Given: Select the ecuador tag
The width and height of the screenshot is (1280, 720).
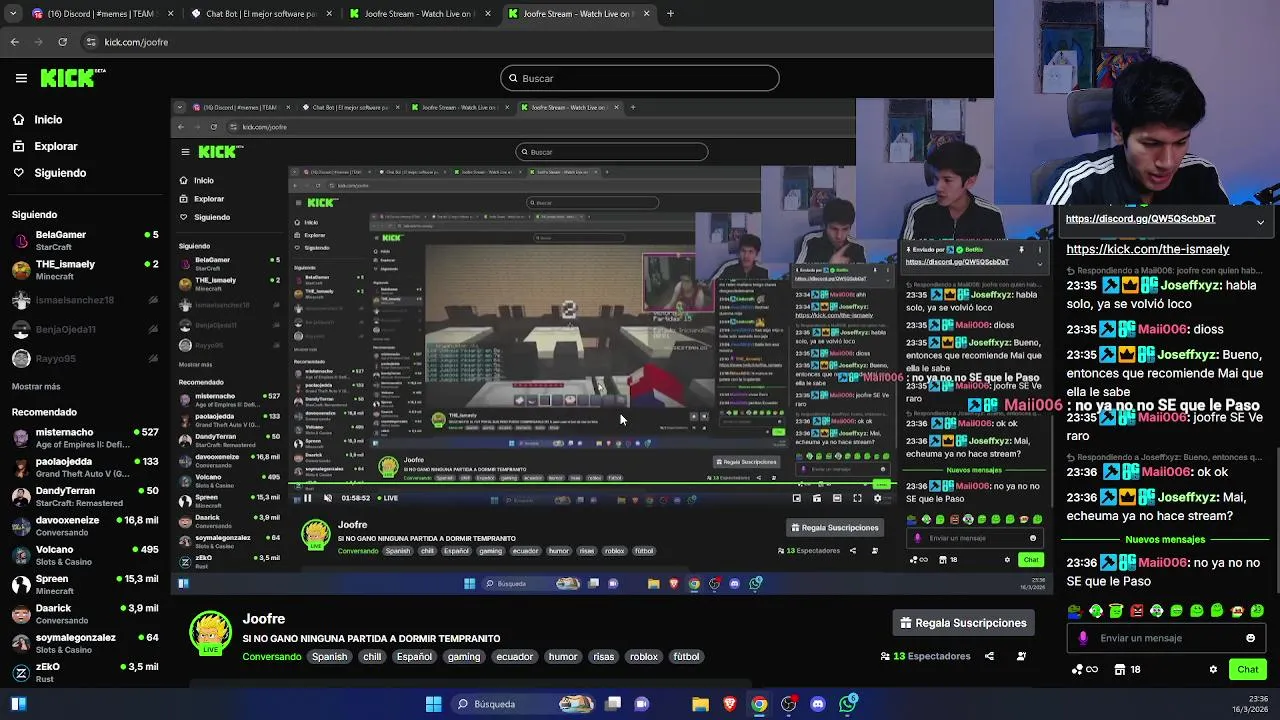Looking at the screenshot, I should tap(515, 657).
